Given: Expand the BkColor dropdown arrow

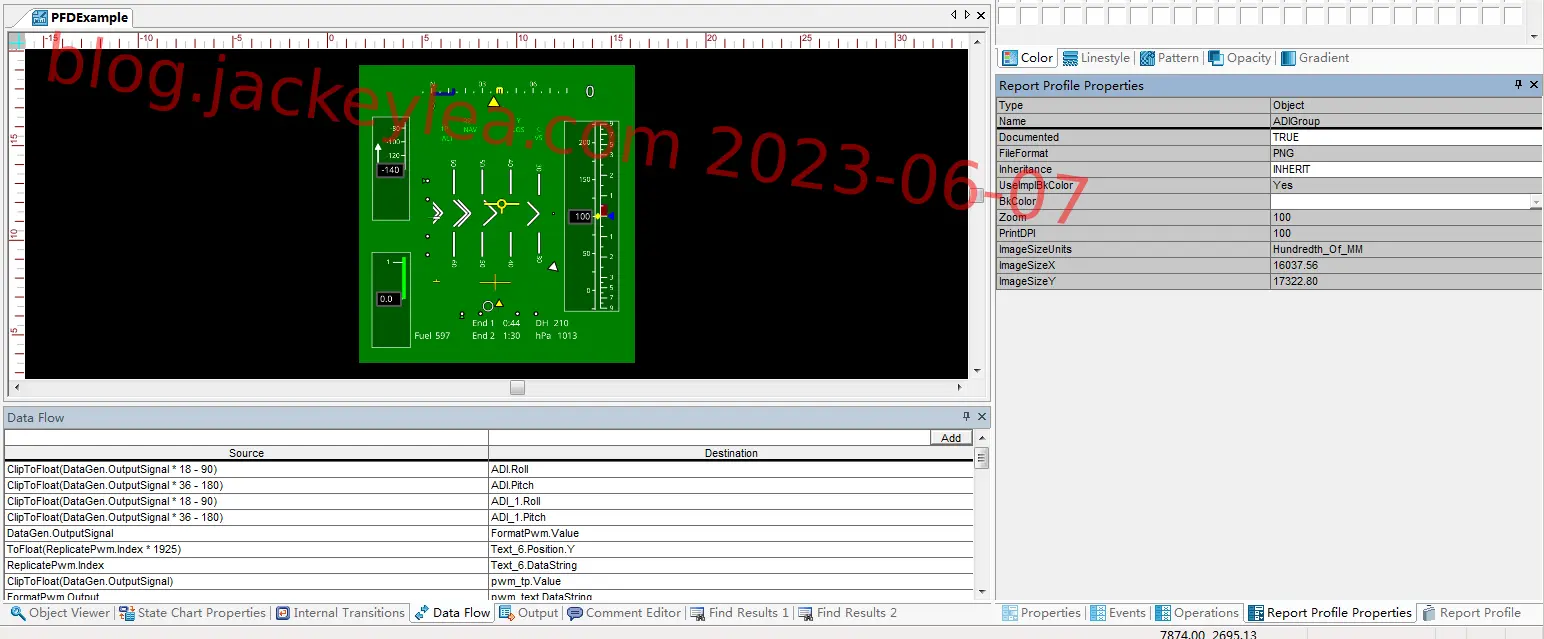Looking at the screenshot, I should pyautogui.click(x=1536, y=202).
